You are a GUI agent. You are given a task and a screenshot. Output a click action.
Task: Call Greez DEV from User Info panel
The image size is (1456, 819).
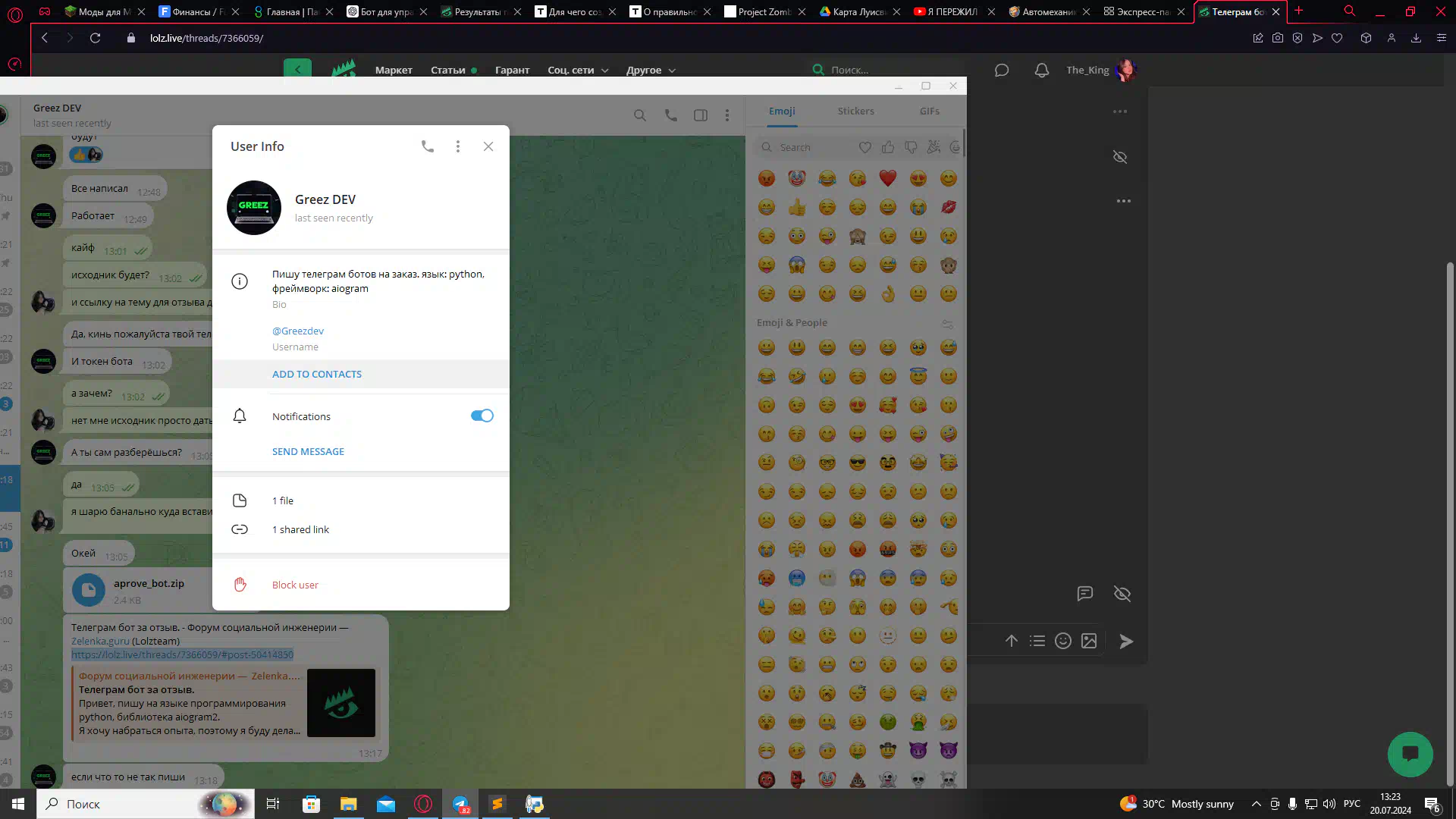tap(428, 146)
